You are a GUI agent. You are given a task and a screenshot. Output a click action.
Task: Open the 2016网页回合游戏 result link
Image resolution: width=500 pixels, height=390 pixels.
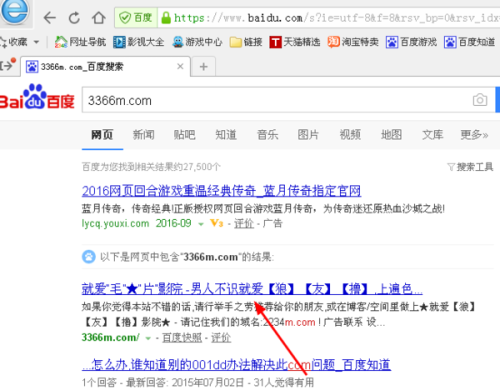221,191
